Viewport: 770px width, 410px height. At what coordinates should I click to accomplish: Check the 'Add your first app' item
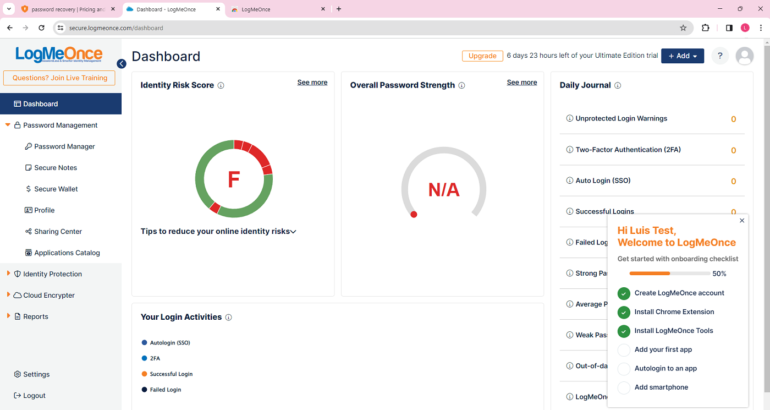(624, 350)
